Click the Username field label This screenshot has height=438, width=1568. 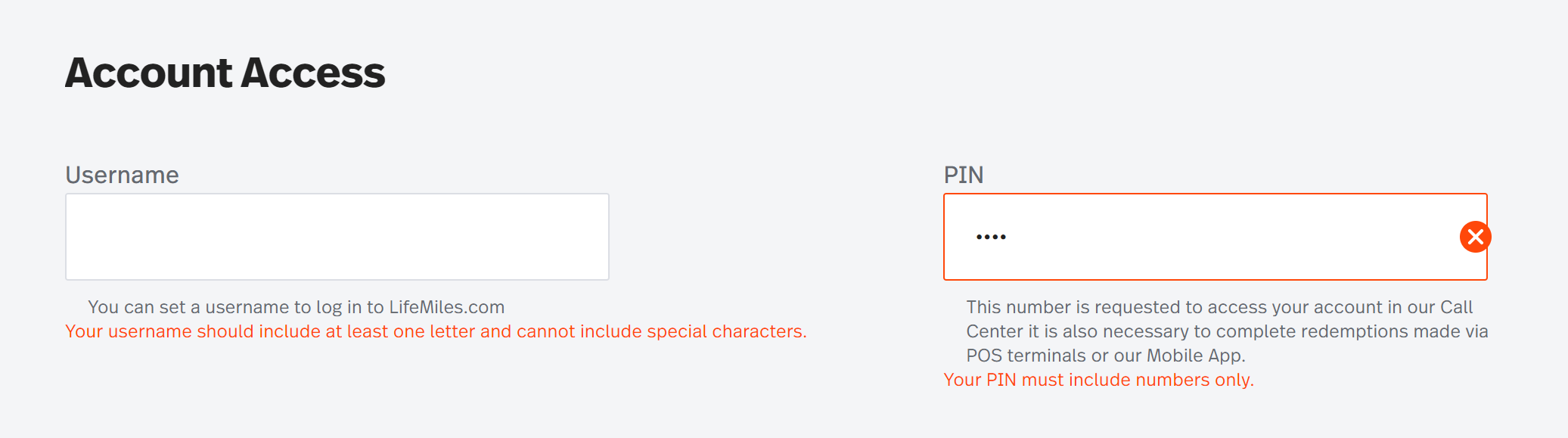click(x=123, y=175)
